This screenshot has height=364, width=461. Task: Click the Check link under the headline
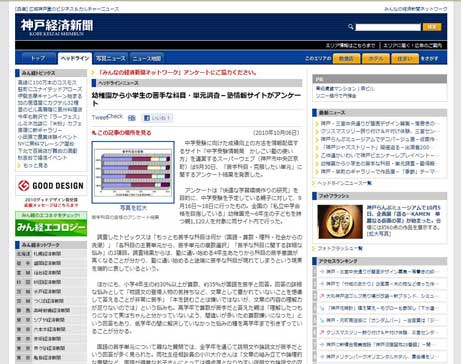coord(115,116)
